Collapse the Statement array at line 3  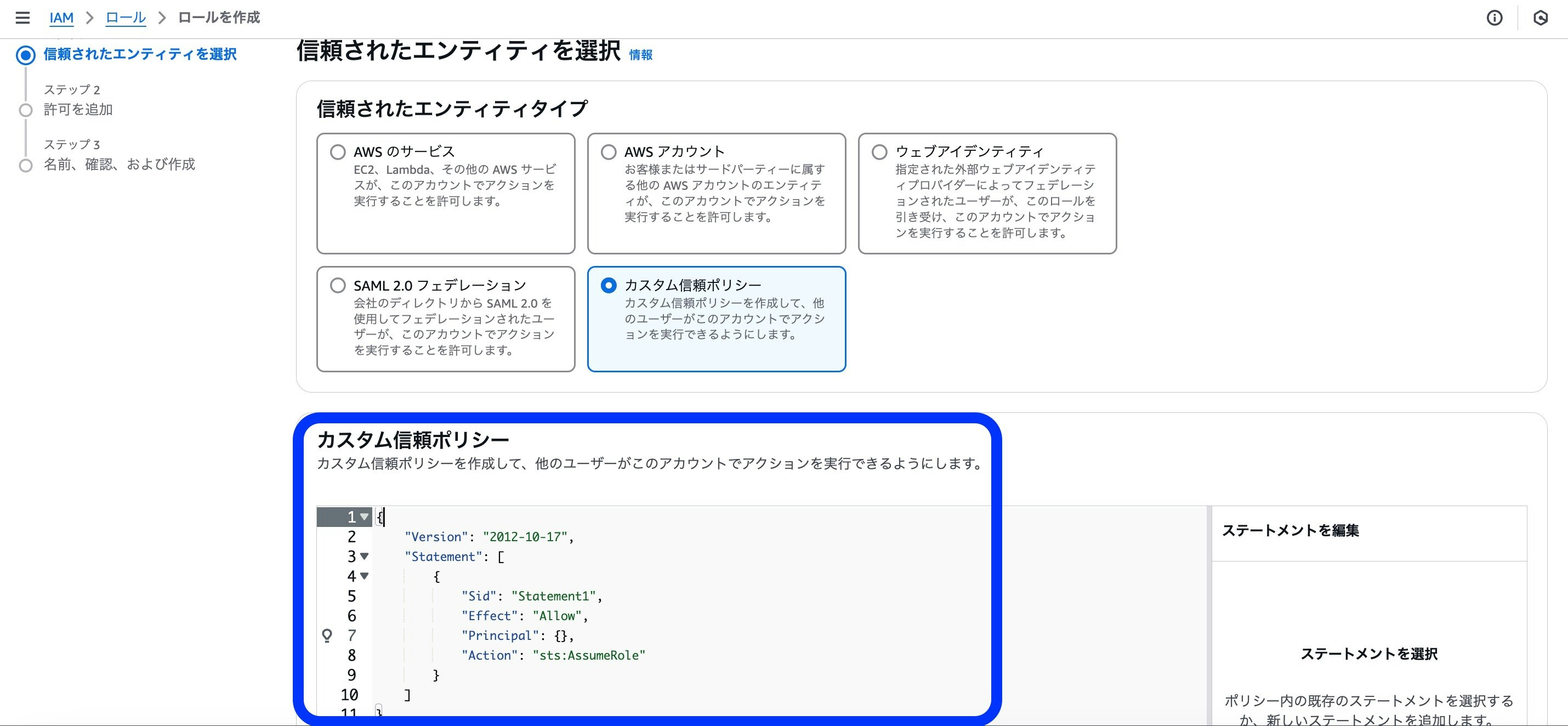[x=364, y=556]
